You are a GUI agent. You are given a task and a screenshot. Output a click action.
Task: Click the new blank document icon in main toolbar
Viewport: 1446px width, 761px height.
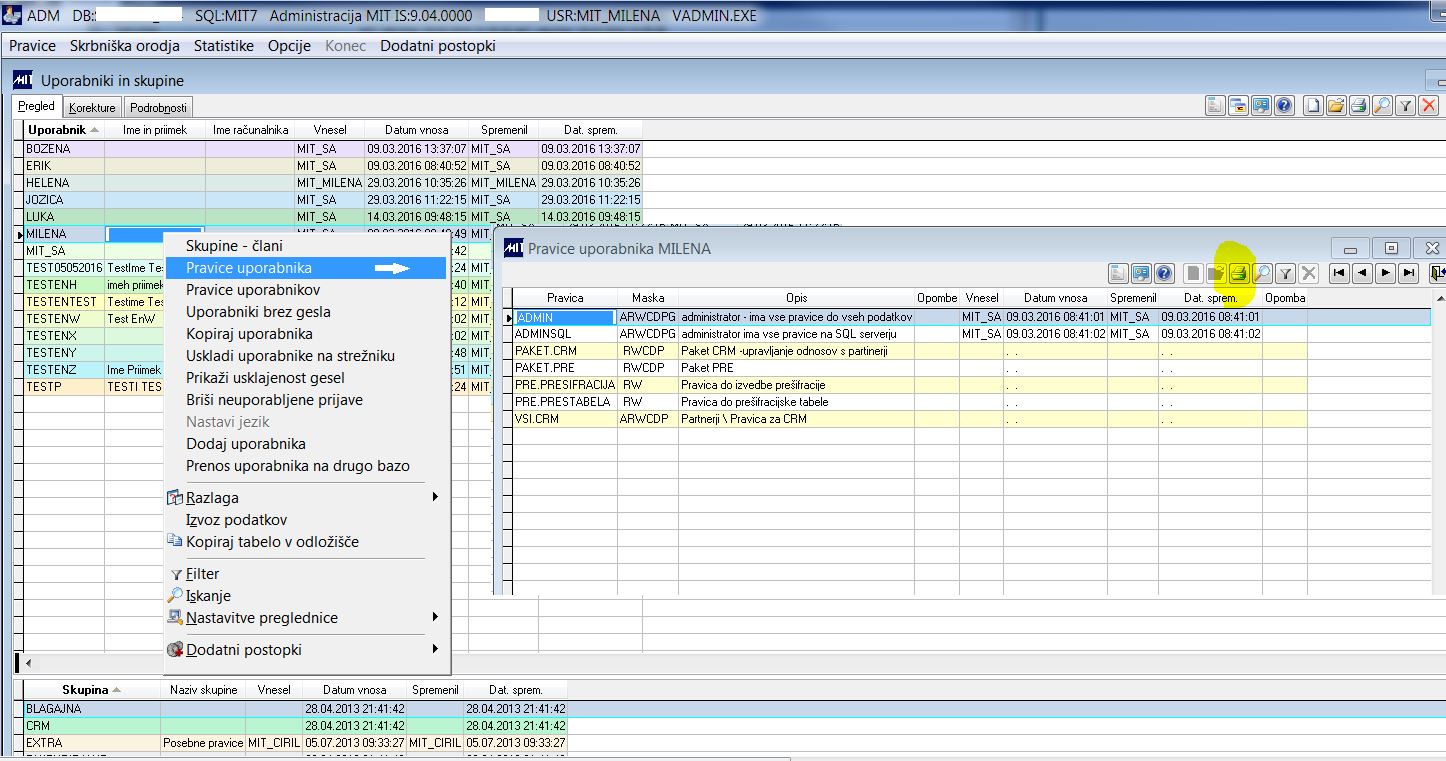pos(1313,106)
